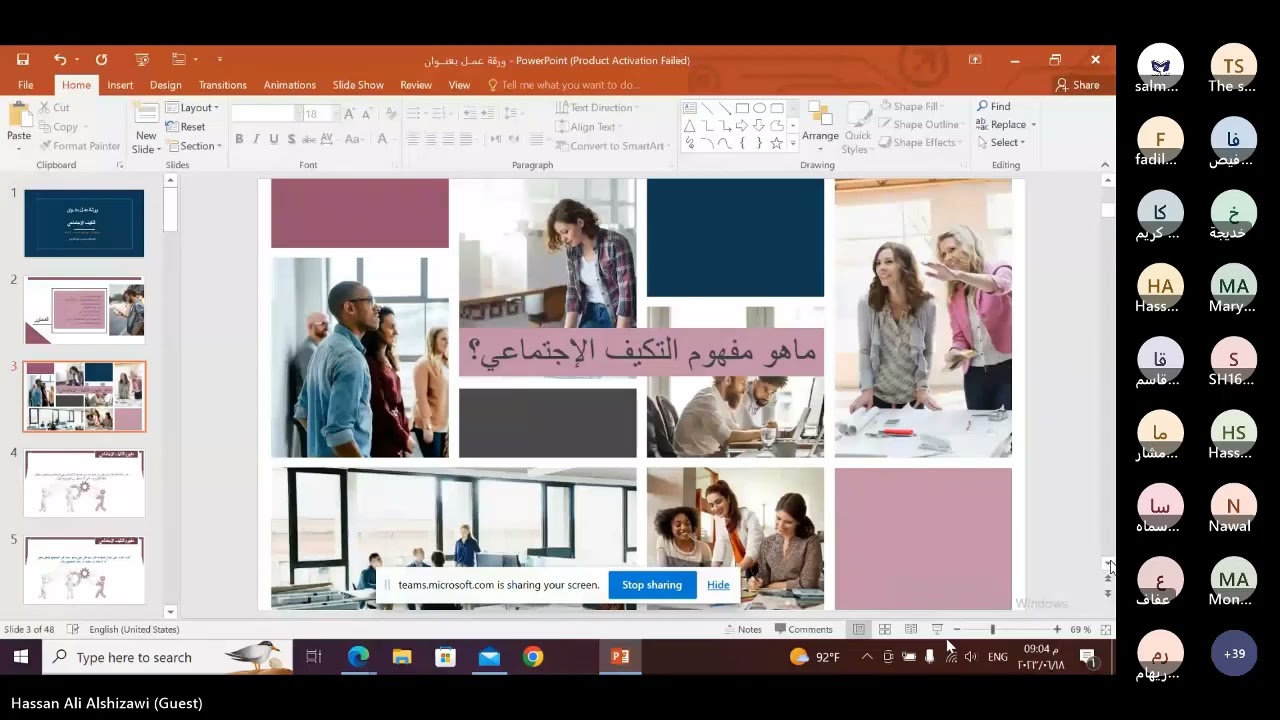Viewport: 1280px width, 720px height.
Task: Click the Increase Font Size icon
Action: (x=349, y=114)
